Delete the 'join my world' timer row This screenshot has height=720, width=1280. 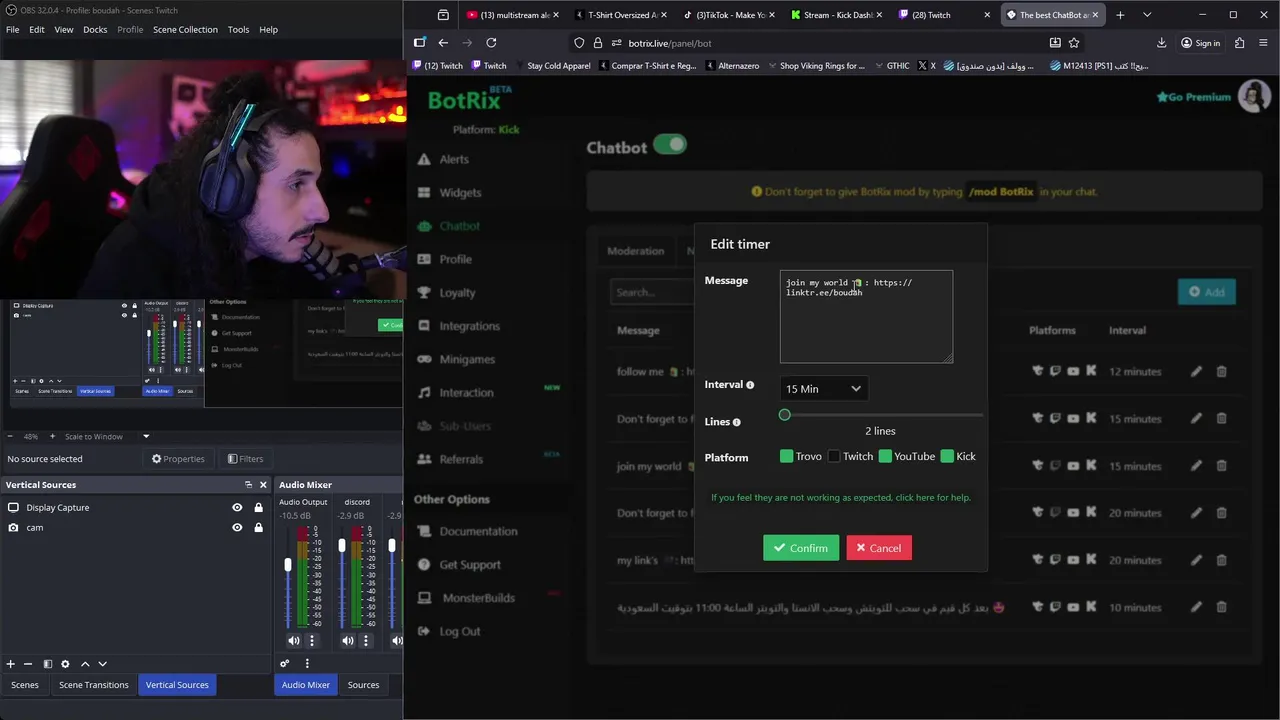click(x=1221, y=466)
